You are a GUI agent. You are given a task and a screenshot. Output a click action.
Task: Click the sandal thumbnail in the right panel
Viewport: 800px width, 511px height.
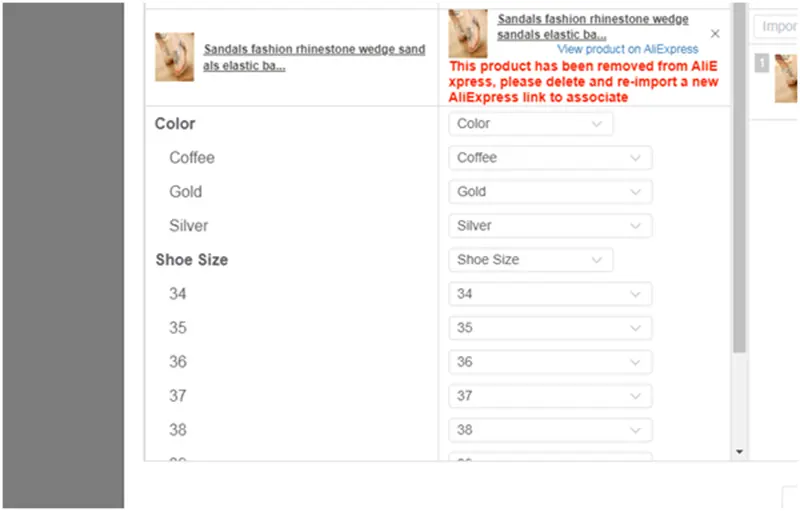[x=786, y=79]
